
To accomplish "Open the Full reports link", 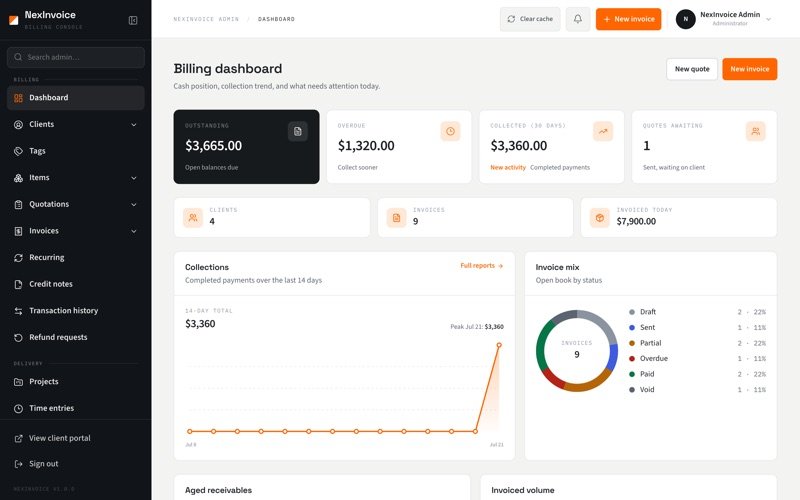I will click(x=482, y=266).
